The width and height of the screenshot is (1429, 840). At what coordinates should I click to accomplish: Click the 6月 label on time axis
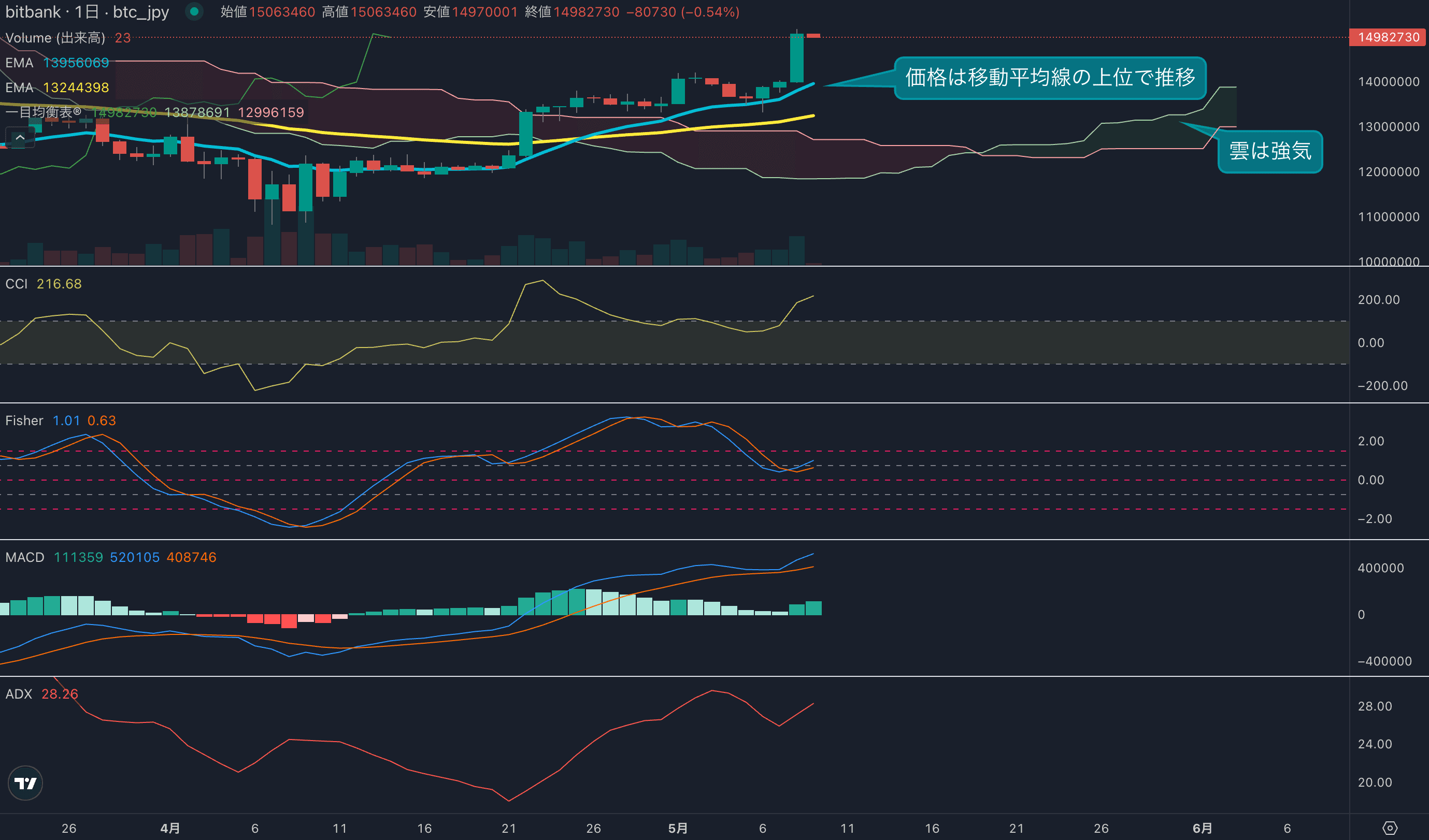click(x=1202, y=828)
